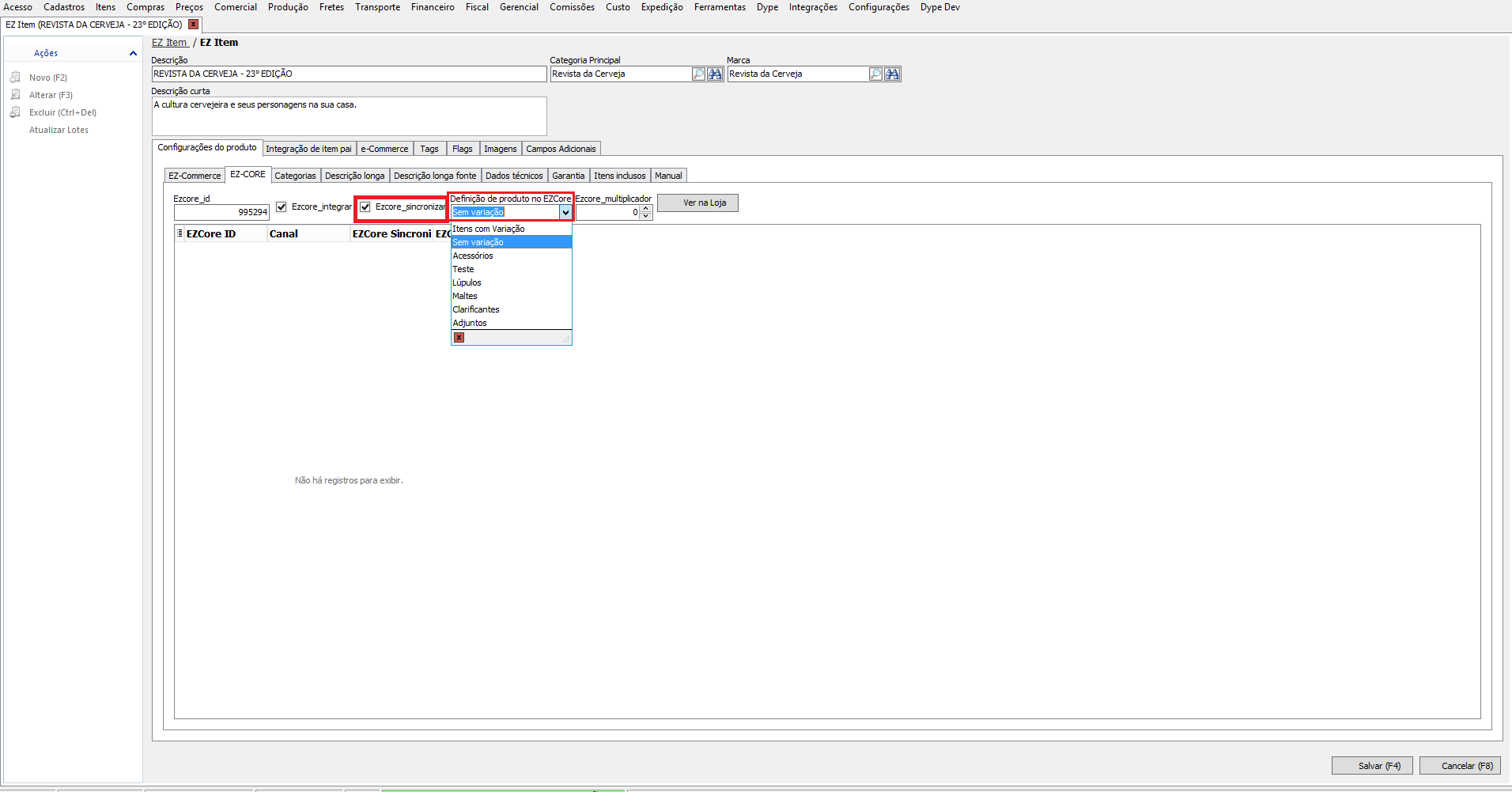Select 'Adjuntos' from the dropdown list
The width and height of the screenshot is (1512, 792).
coord(511,323)
